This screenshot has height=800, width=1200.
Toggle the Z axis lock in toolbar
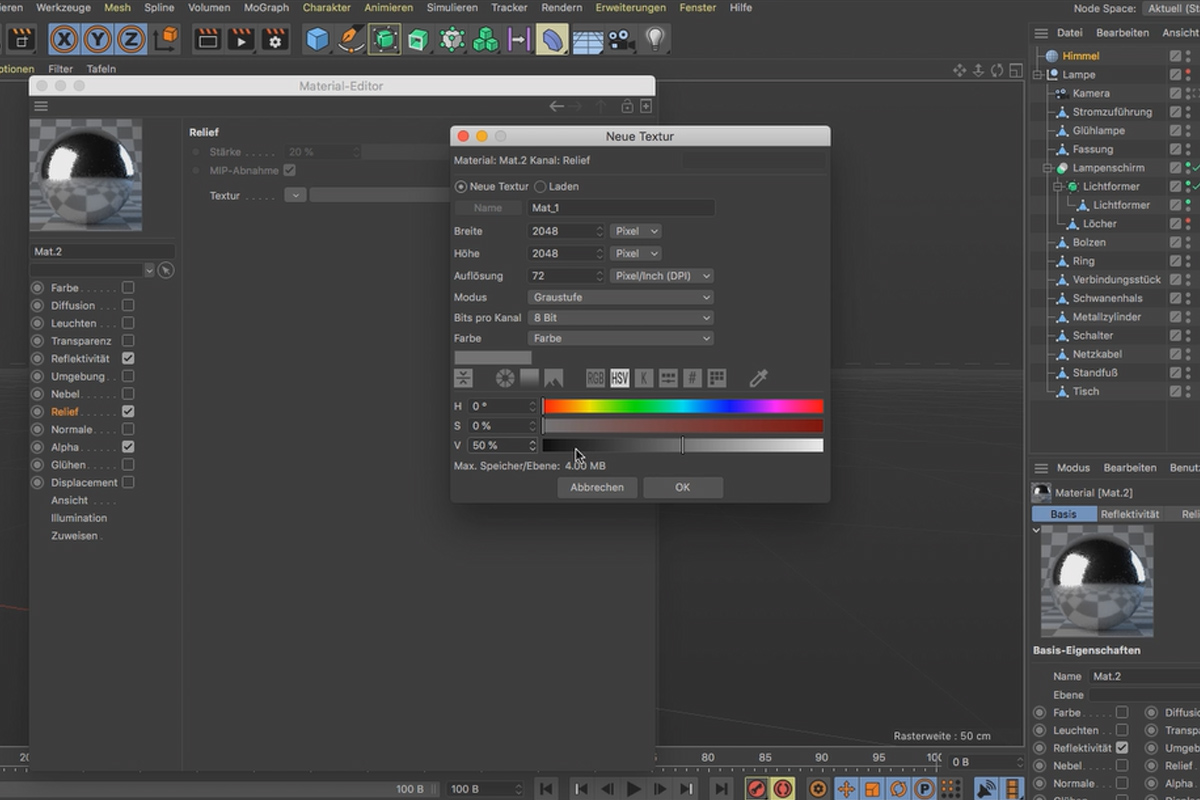tap(130, 39)
